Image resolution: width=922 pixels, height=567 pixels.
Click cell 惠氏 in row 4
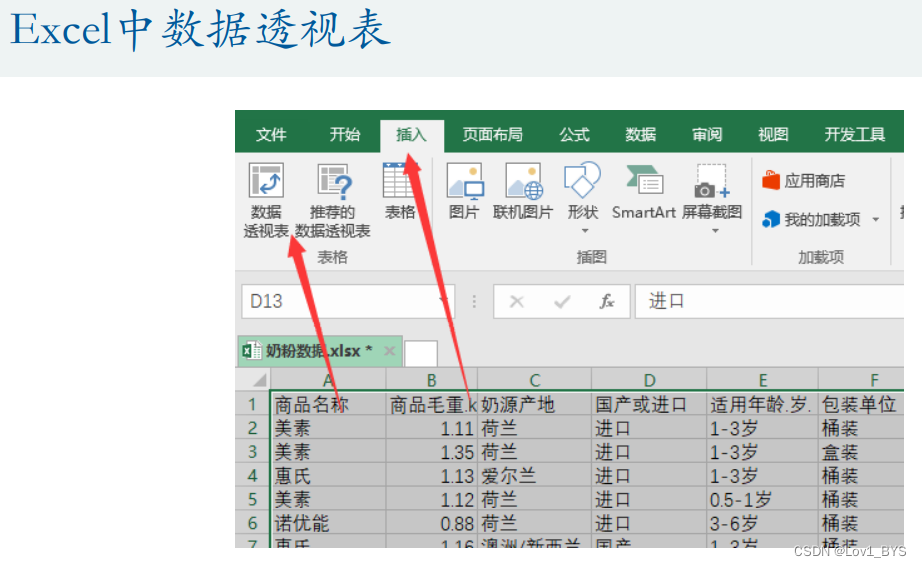[328, 475]
